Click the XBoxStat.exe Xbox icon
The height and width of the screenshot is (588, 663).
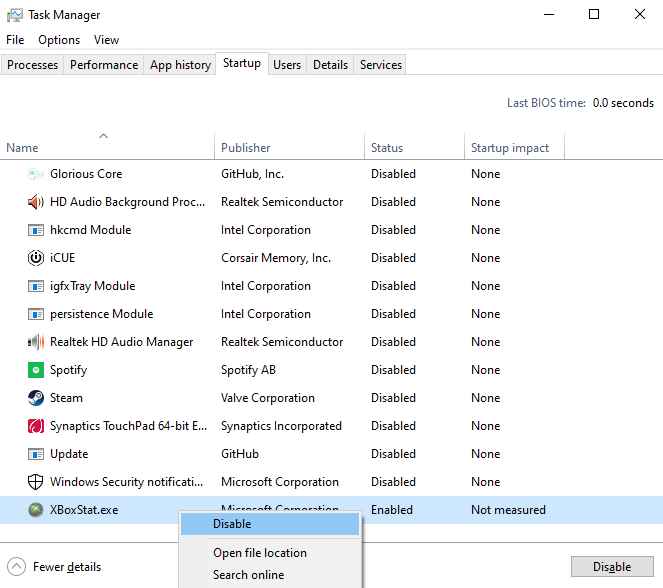(36, 510)
